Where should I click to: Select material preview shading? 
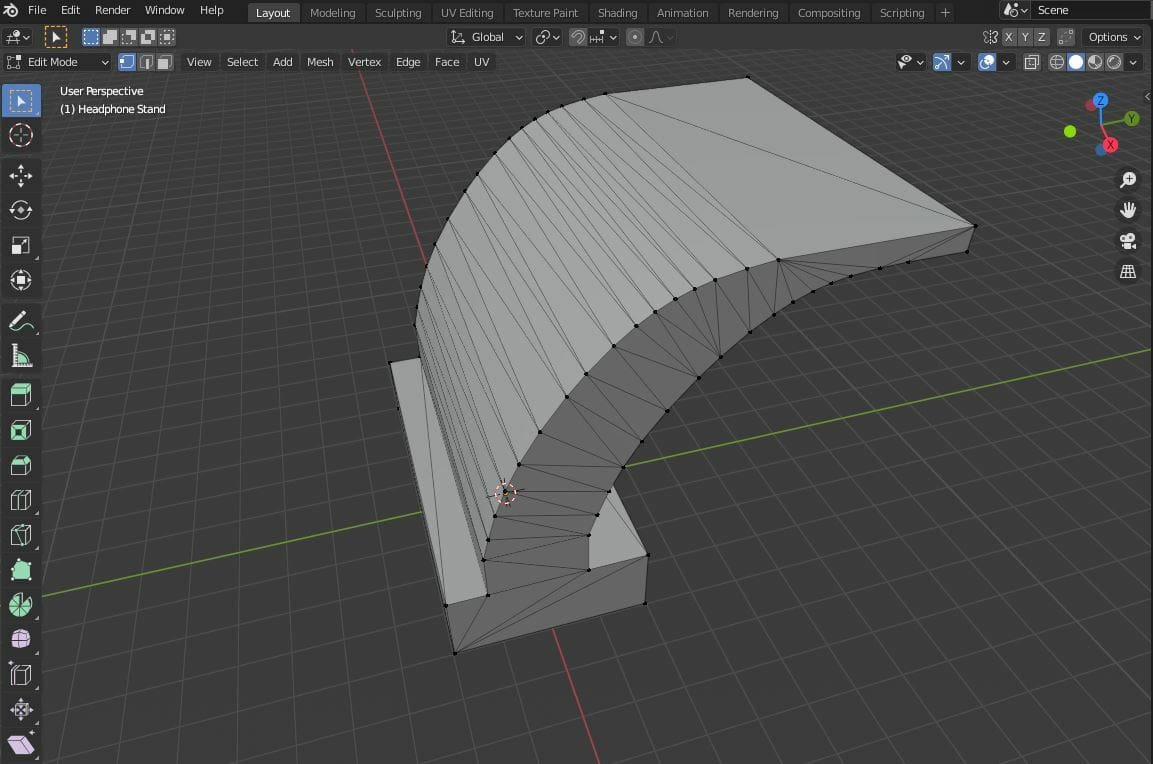click(x=1095, y=62)
